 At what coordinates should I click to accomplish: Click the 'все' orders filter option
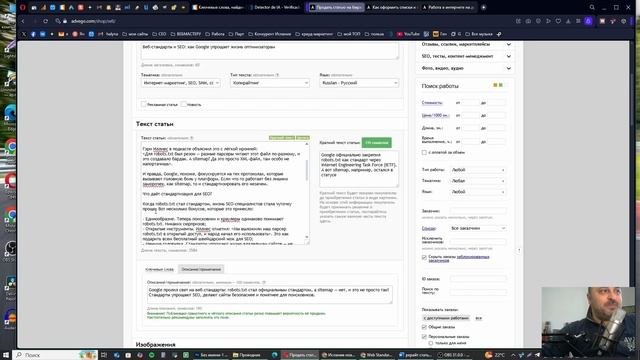[478, 318]
